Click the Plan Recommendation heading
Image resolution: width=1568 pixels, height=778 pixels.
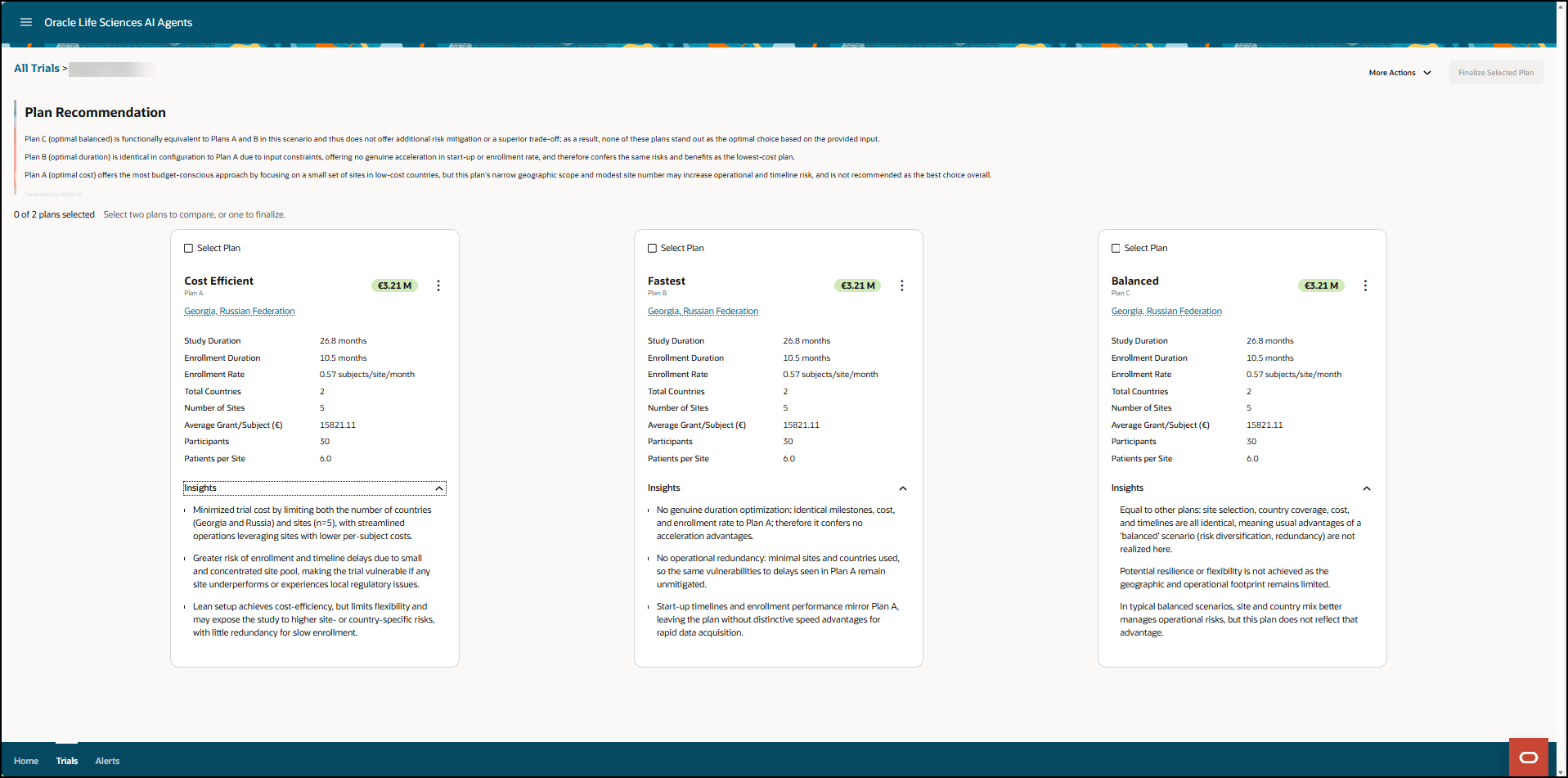point(95,113)
